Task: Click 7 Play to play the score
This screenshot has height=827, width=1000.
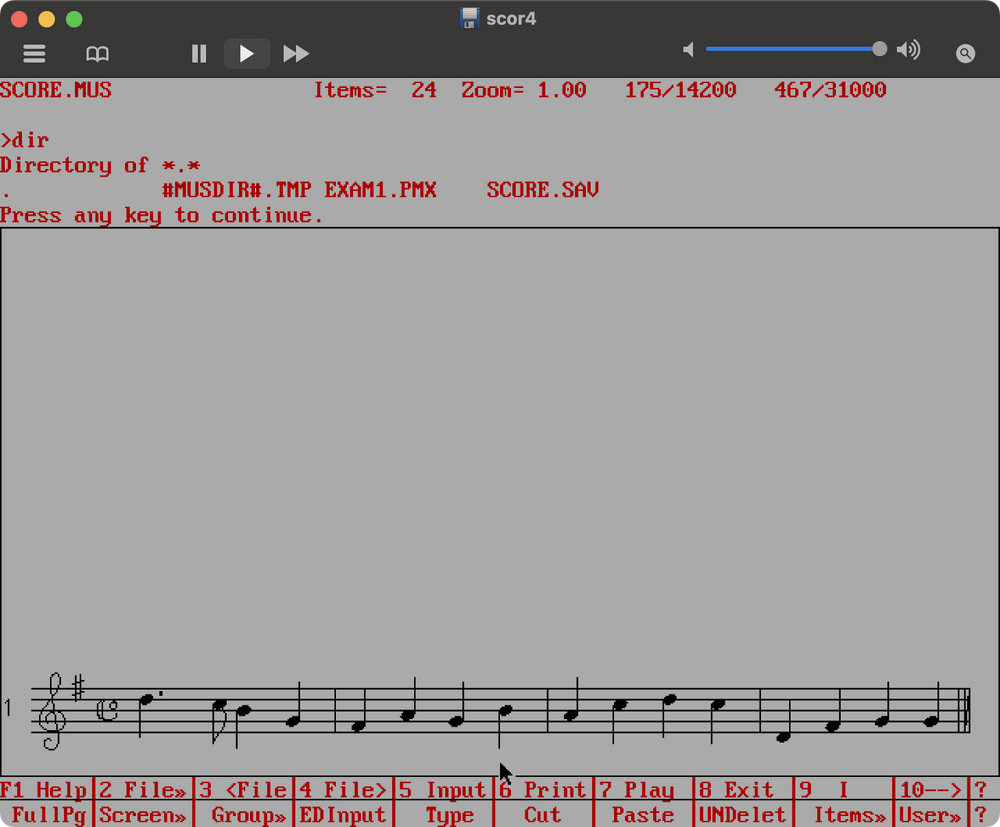Action: click(643, 790)
